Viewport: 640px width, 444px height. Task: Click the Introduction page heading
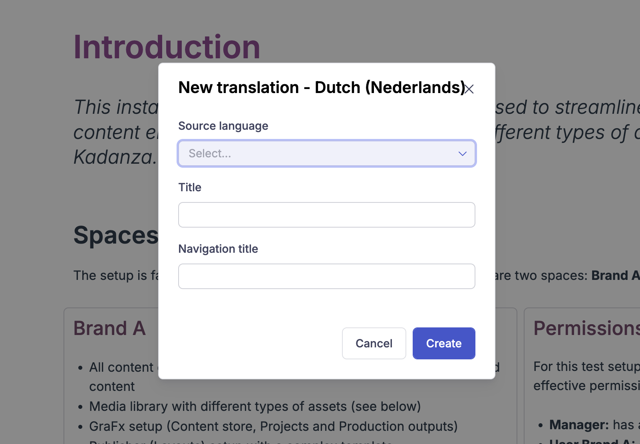(x=167, y=47)
